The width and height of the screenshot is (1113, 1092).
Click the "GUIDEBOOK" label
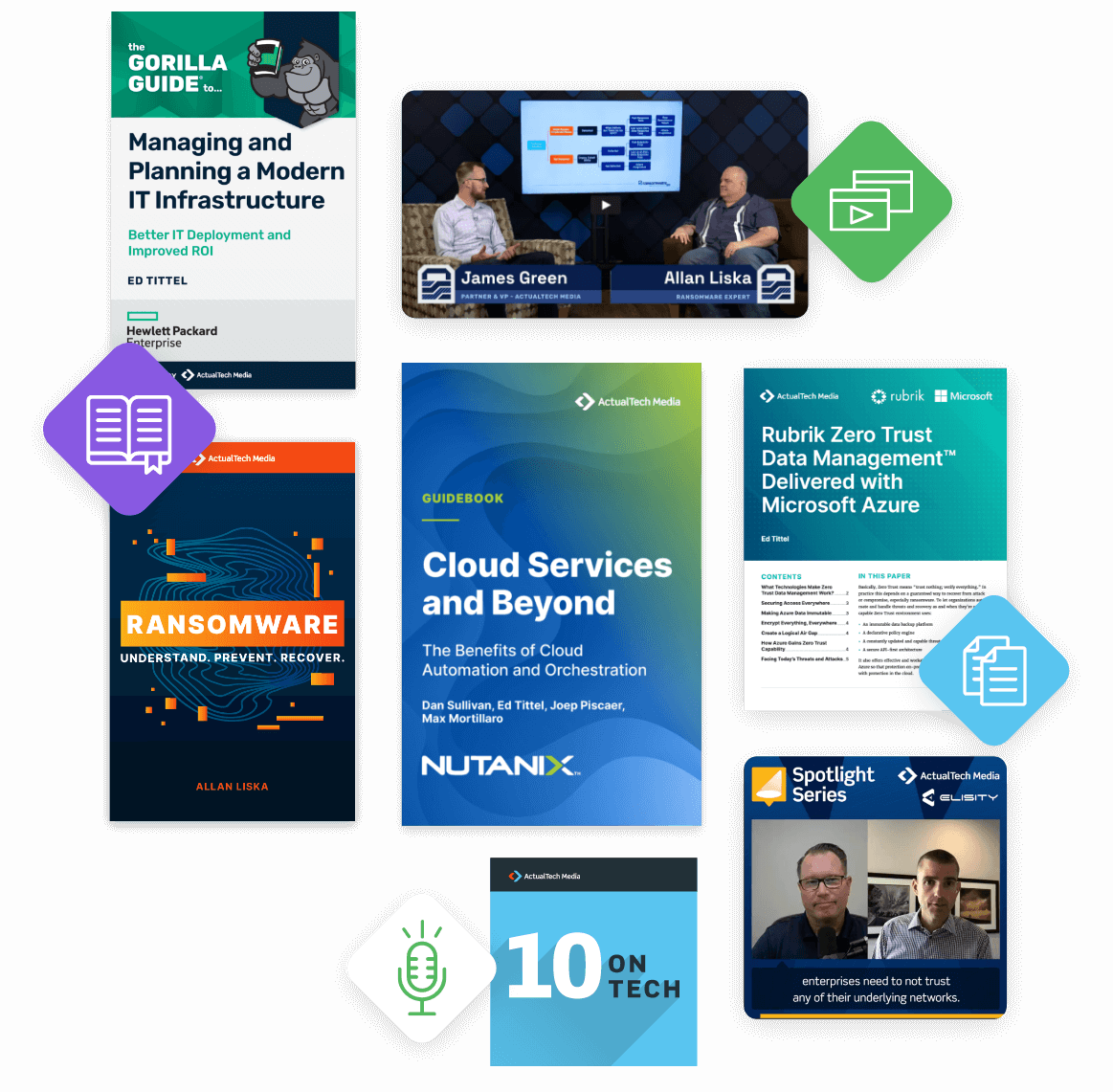[463, 499]
